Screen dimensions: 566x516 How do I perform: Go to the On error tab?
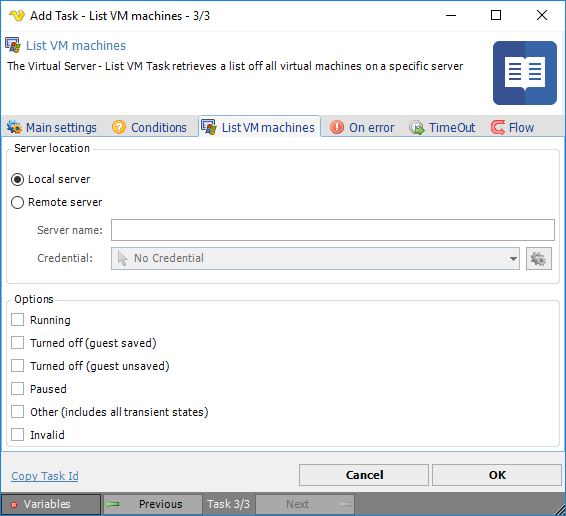[362, 127]
